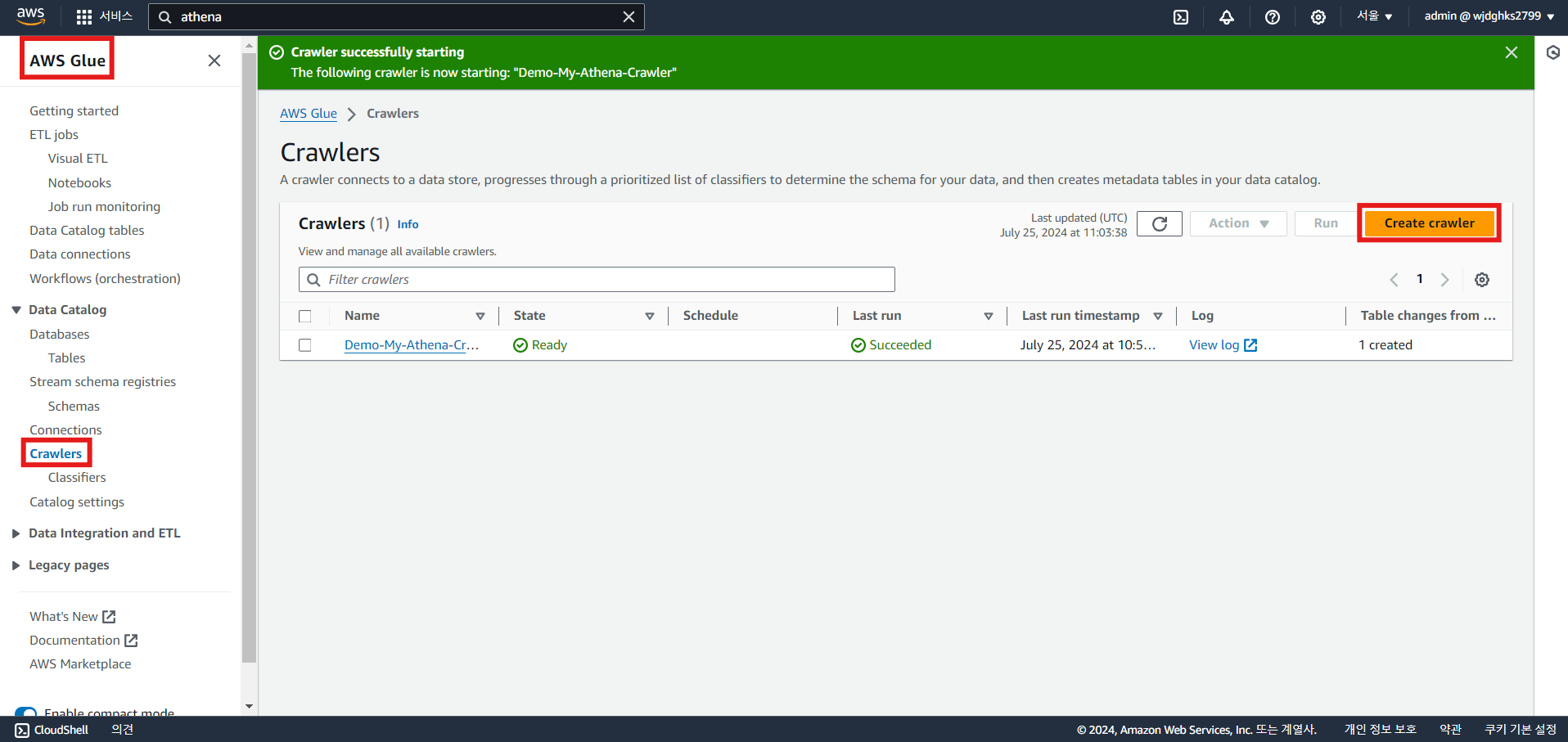Click sidebar scroll down arrow
Screen dimensions: 1568x742
point(250,706)
